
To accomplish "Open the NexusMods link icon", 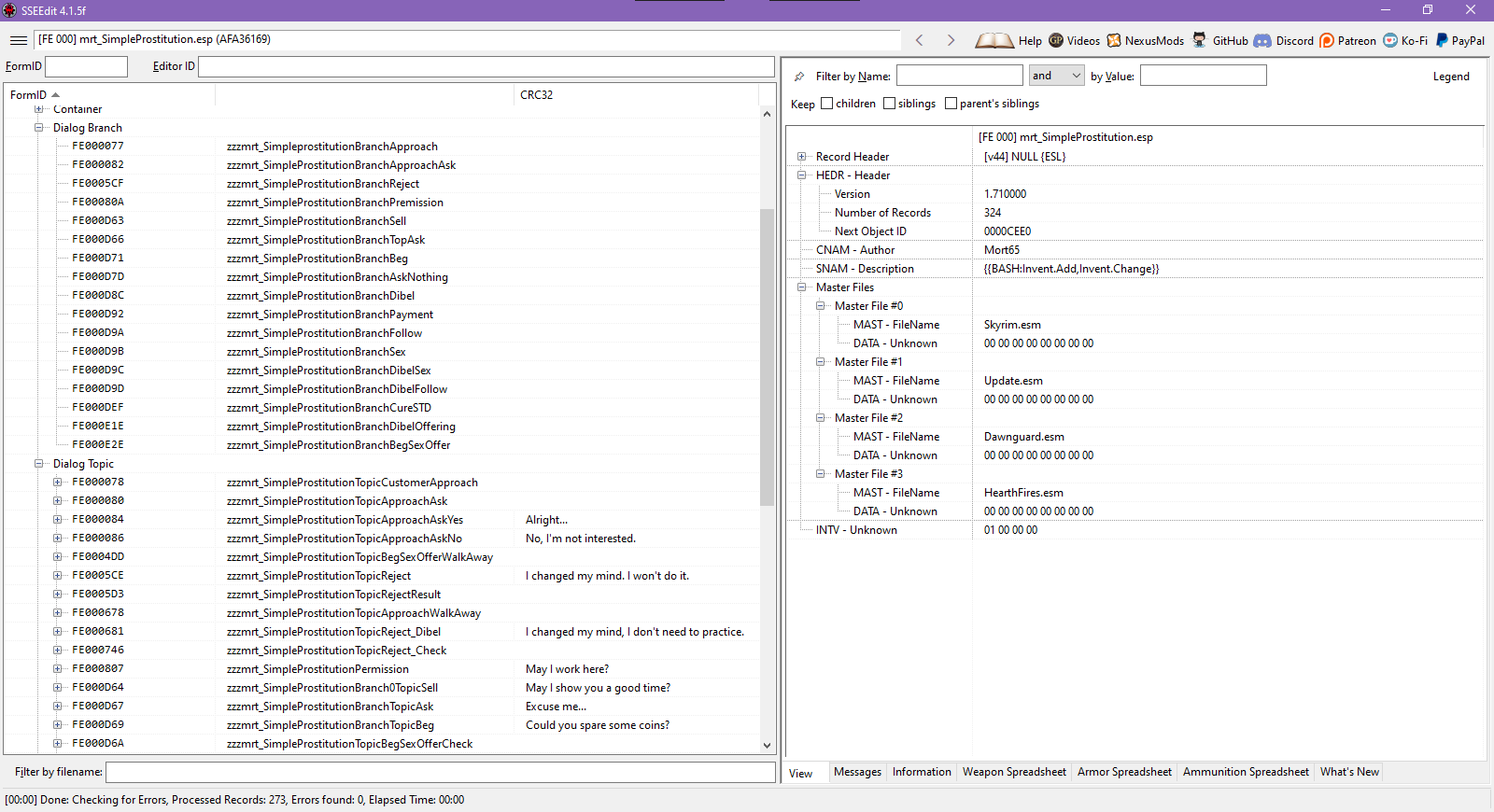I will (x=1114, y=40).
